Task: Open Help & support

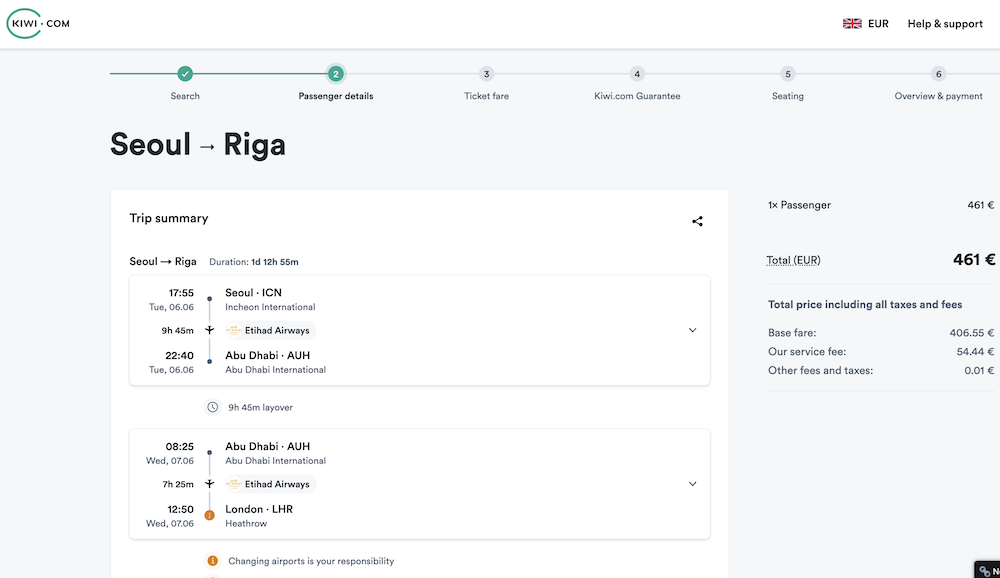Action: (x=944, y=24)
